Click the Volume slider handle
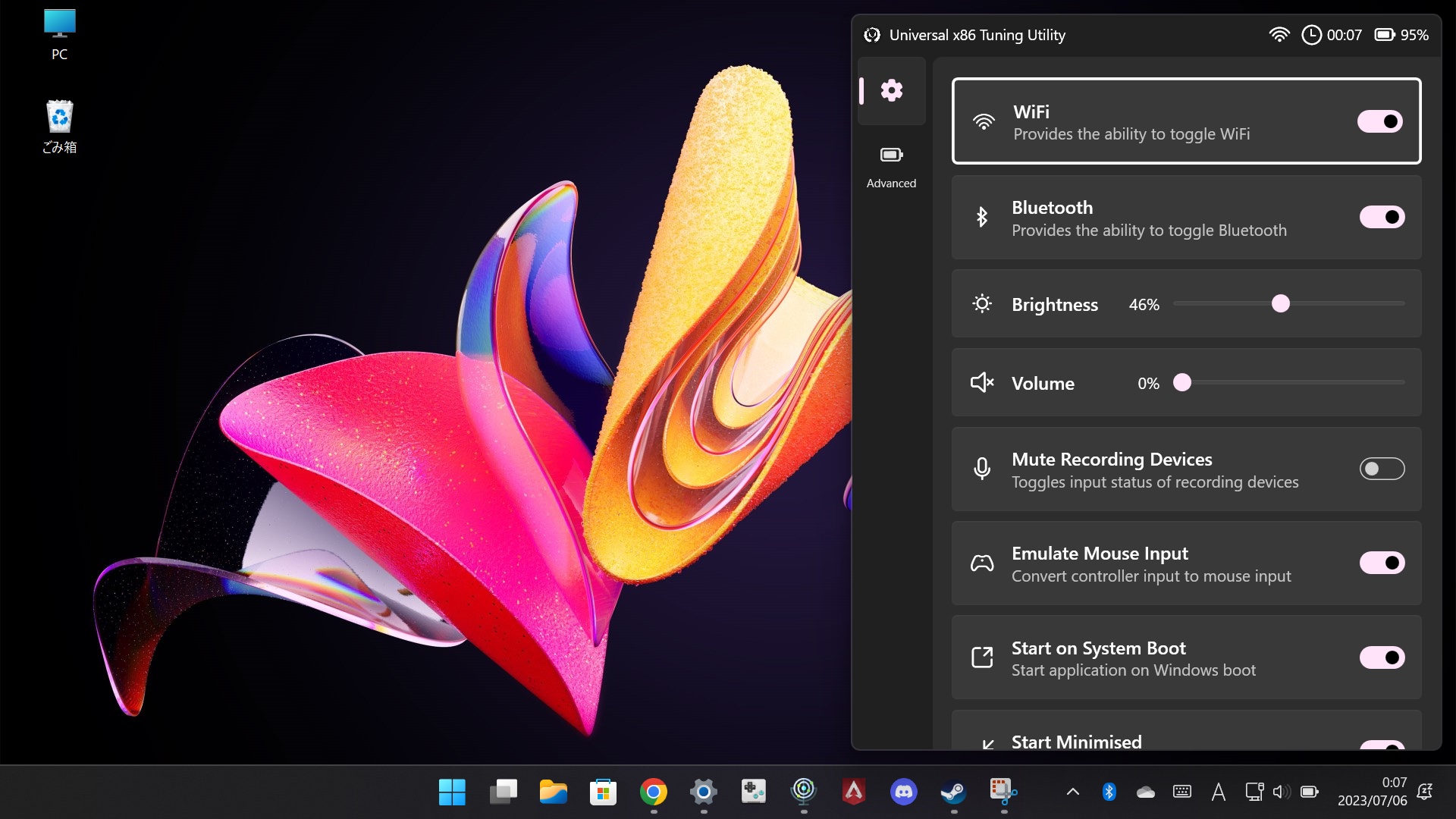This screenshot has height=819, width=1456. 1181,383
